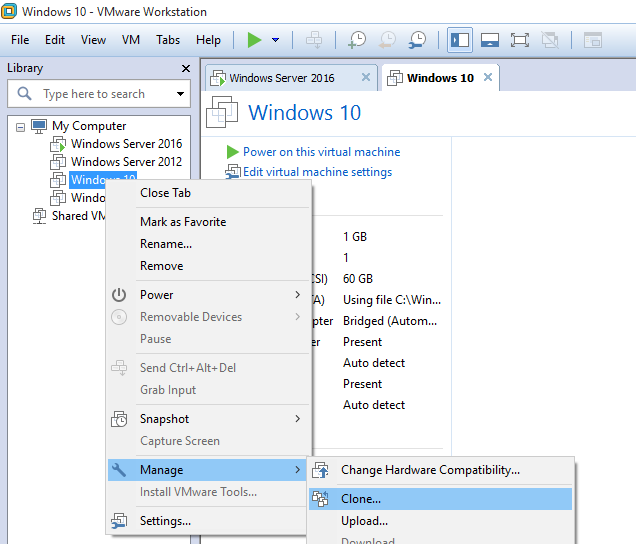The height and width of the screenshot is (544, 636).
Task: Click the Snapshot camera icon in context menu
Action: pyautogui.click(x=119, y=419)
